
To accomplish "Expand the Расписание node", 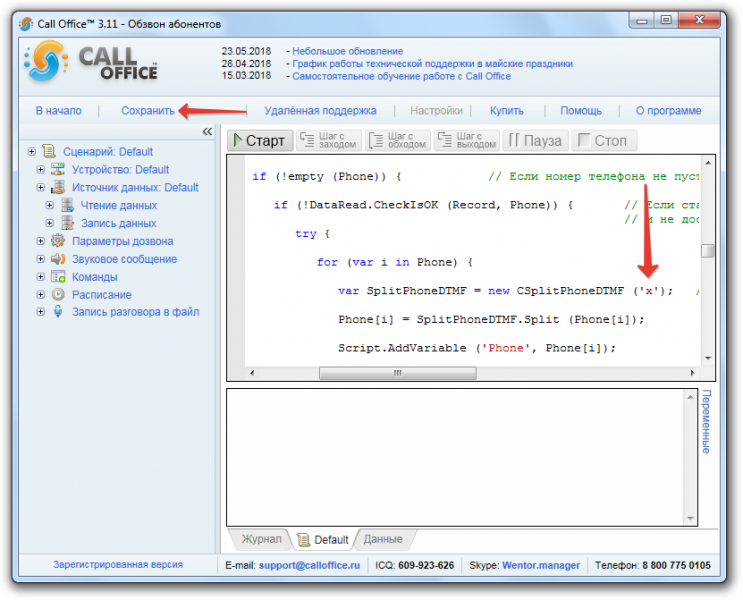I will 41,294.
